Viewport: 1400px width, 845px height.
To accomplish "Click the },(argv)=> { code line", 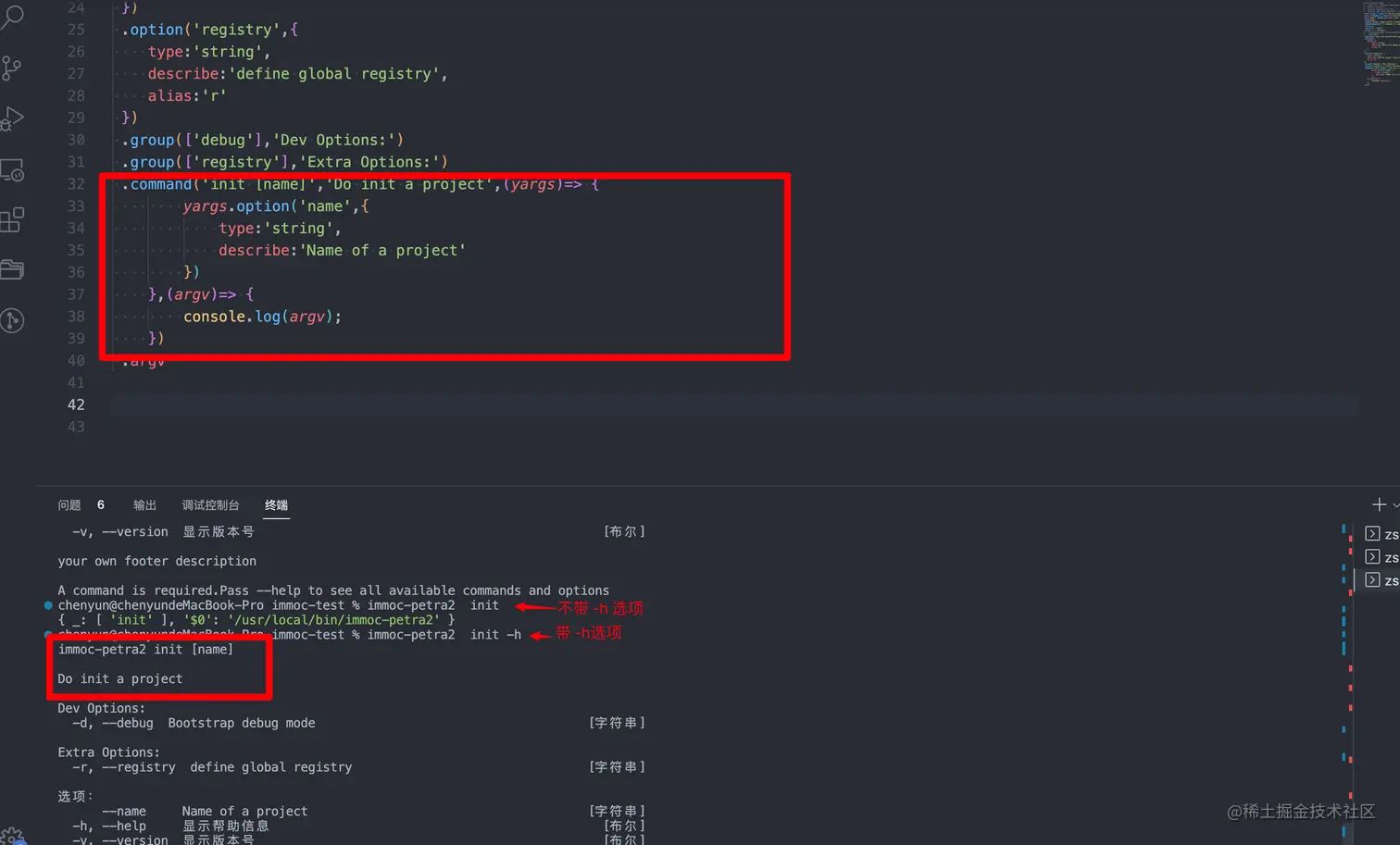I will pos(201,294).
